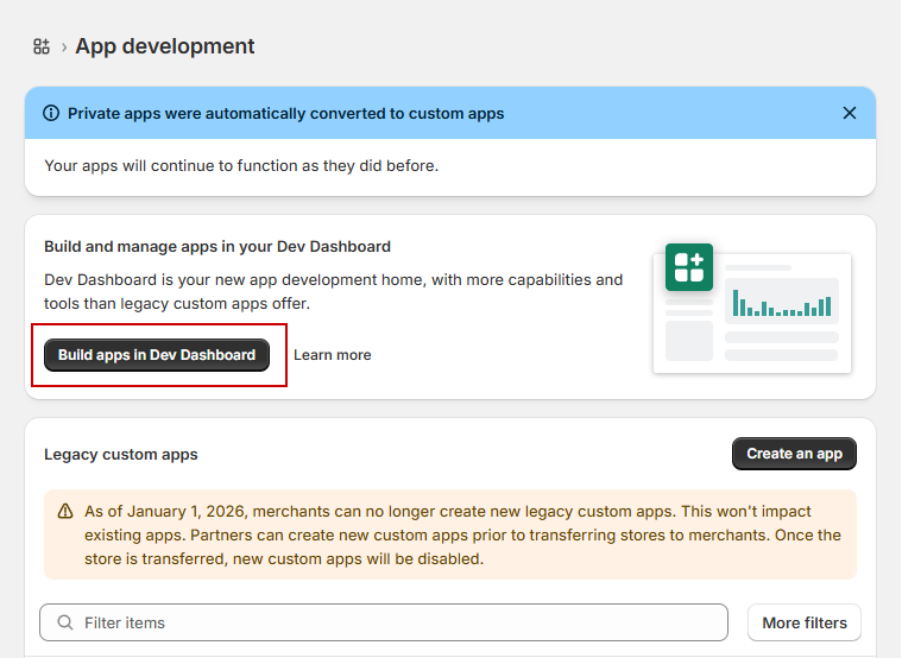Click the Legacy custom apps heading
The image size is (901, 658).
tap(121, 455)
